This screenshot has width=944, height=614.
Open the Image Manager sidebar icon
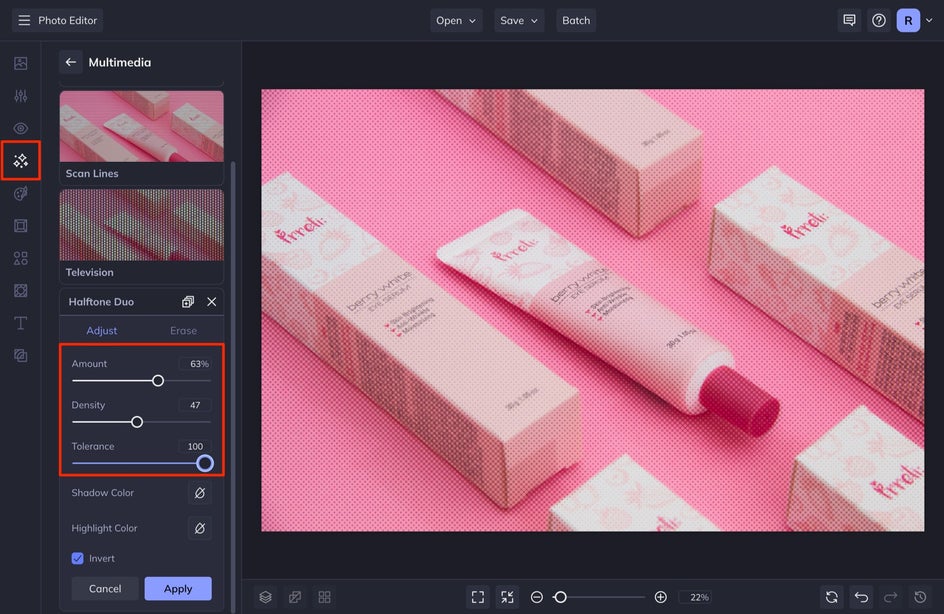[x=20, y=63]
